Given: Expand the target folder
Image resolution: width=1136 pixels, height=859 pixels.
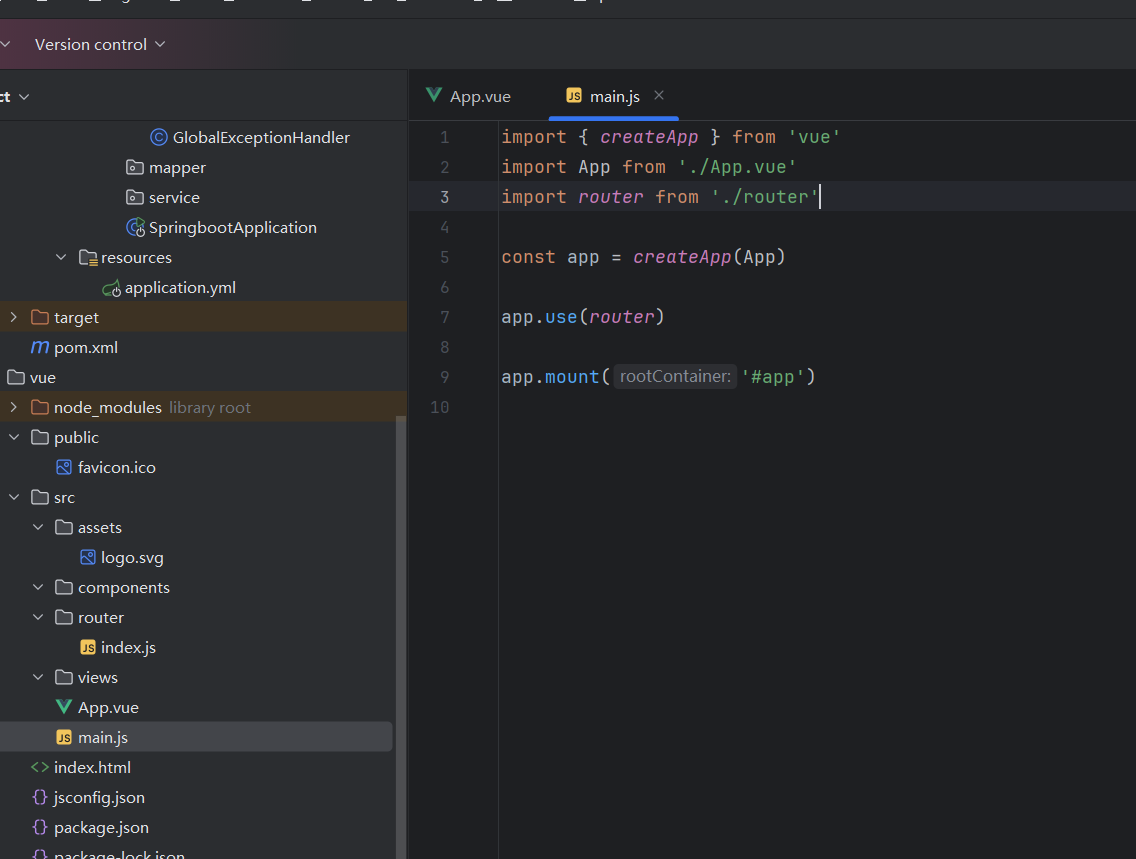Looking at the screenshot, I should (14, 317).
